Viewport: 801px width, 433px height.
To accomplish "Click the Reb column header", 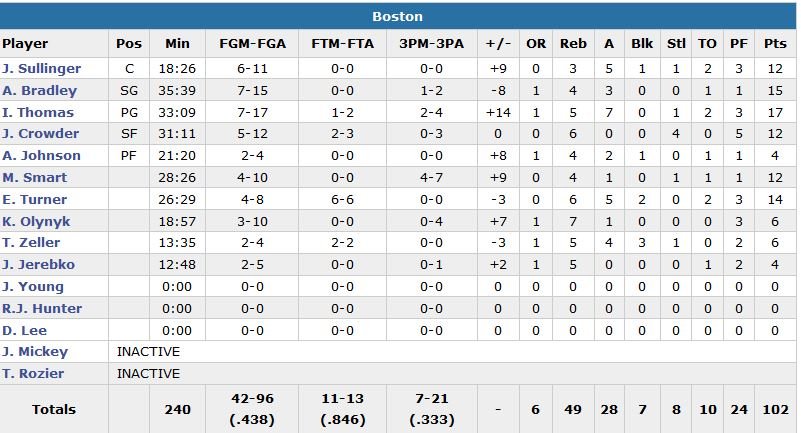I will 573,44.
